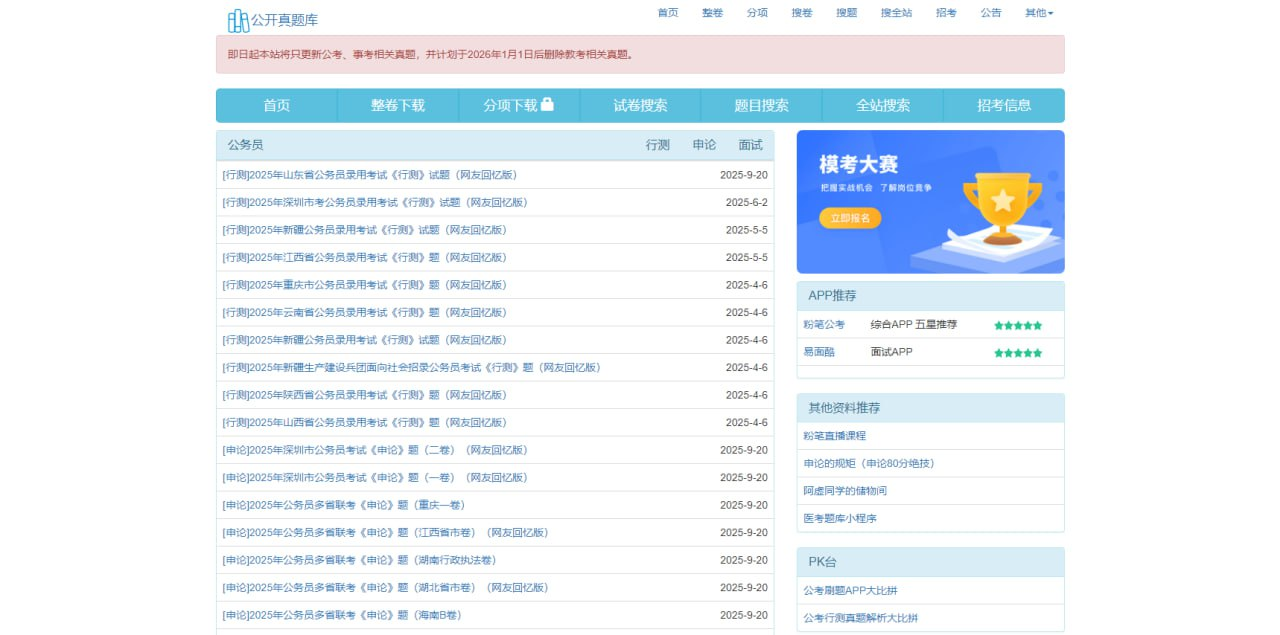Switch to the 申论 tab in 公务员 panel

(x=704, y=145)
